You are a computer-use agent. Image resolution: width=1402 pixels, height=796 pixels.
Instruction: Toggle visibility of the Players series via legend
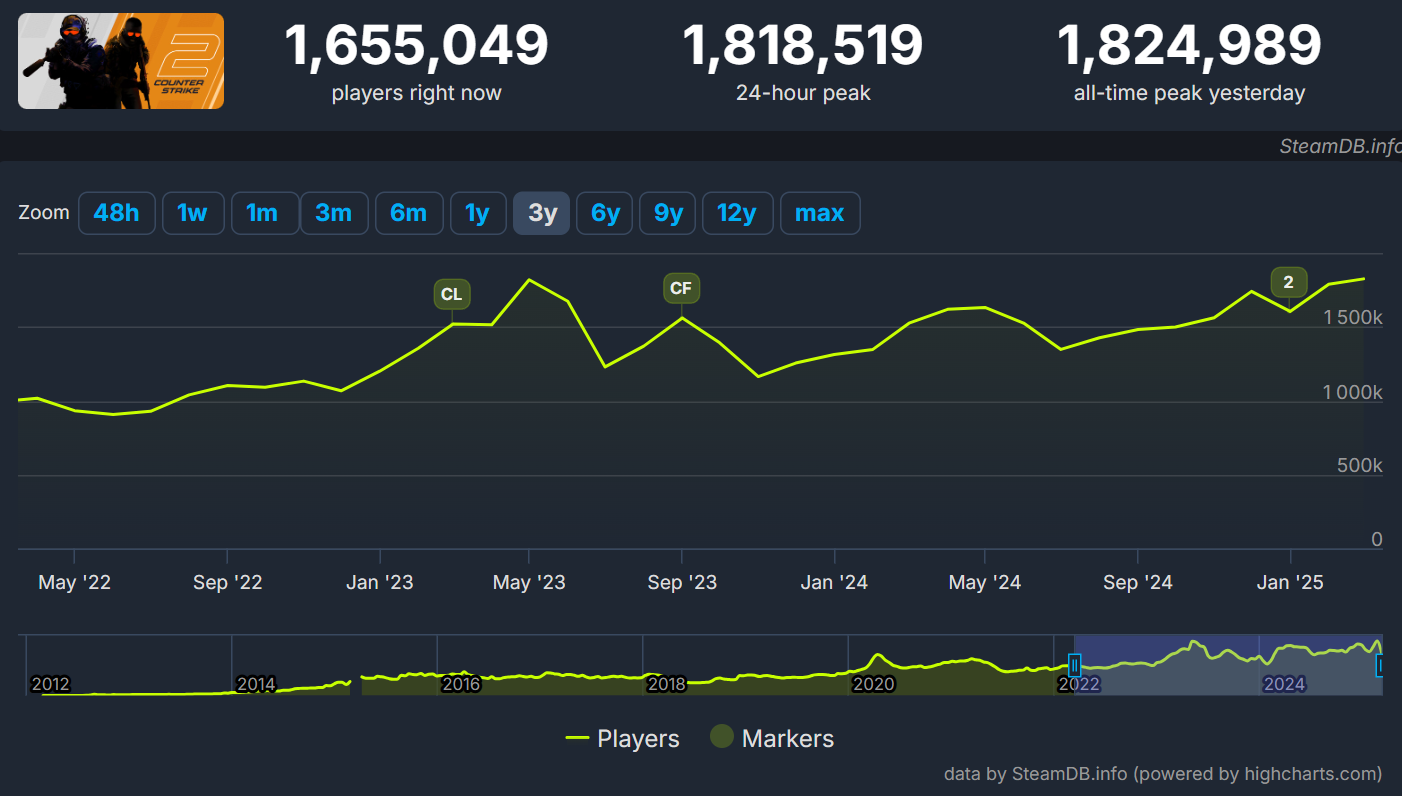coord(640,738)
